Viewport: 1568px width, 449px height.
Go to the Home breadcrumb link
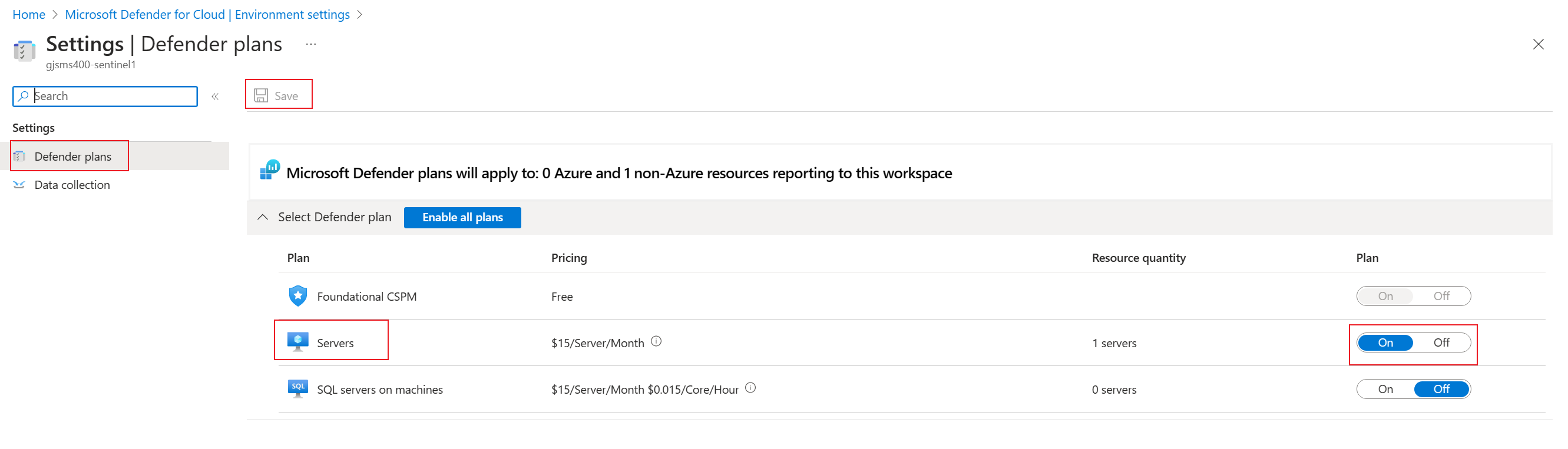[29, 15]
